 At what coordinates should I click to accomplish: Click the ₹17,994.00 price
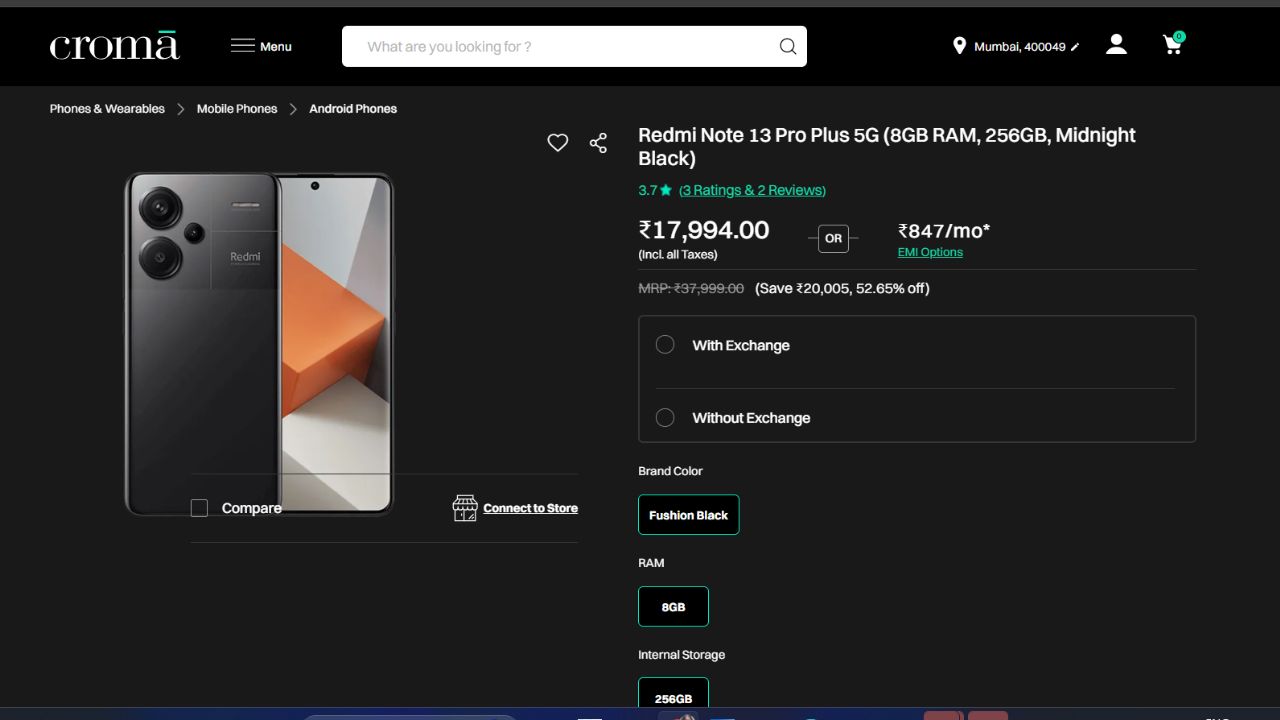[704, 230]
